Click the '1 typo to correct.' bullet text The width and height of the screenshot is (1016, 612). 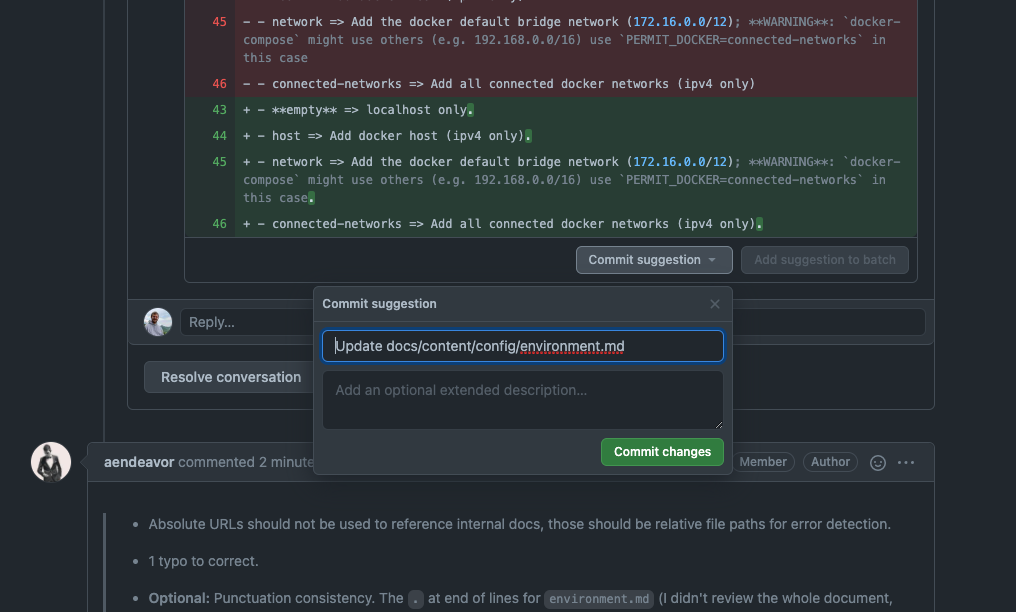203,561
